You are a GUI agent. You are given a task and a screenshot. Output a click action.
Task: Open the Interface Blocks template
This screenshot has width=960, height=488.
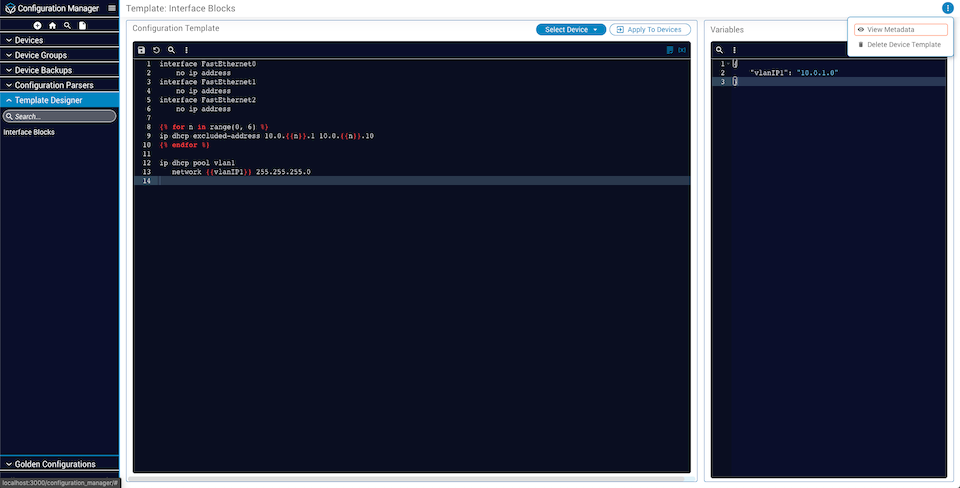(x=29, y=132)
